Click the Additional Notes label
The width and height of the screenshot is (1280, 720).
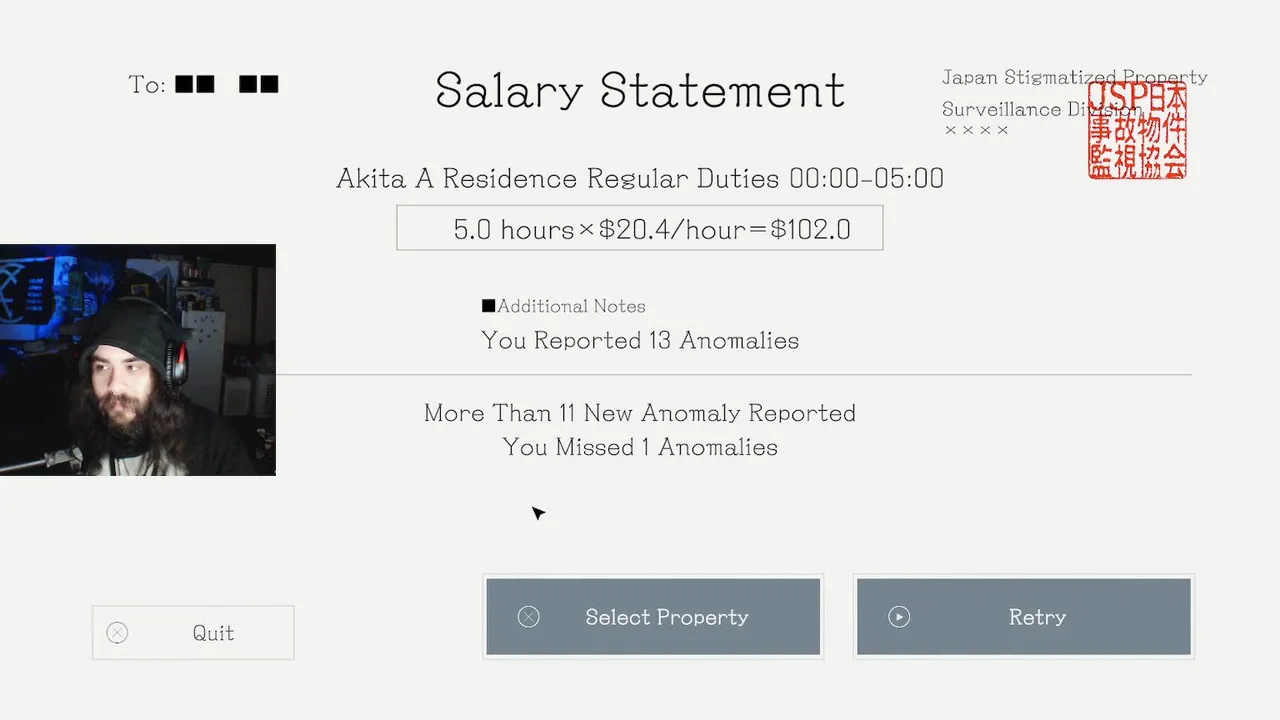[x=571, y=306]
